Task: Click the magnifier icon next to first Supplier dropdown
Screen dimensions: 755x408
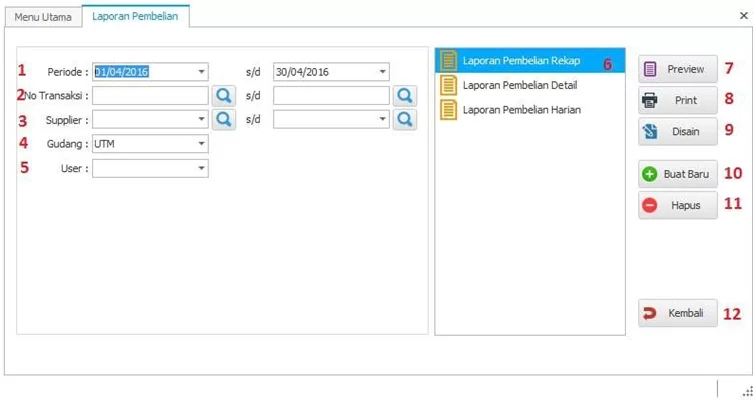Action: 223,120
